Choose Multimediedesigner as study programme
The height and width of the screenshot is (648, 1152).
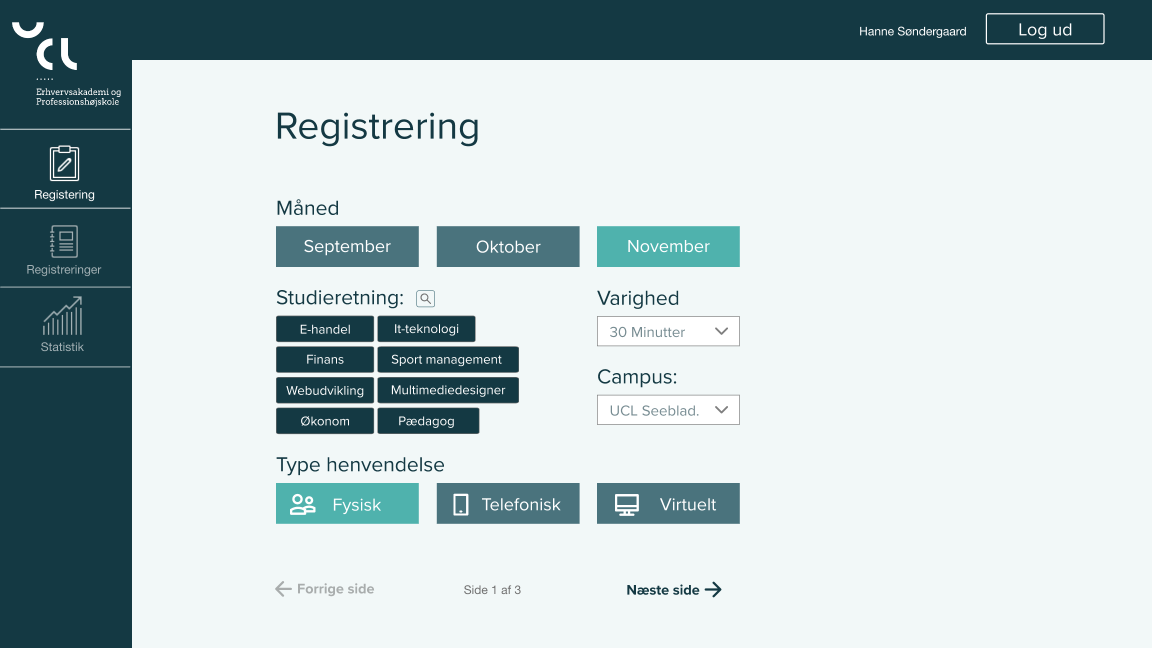click(x=447, y=390)
